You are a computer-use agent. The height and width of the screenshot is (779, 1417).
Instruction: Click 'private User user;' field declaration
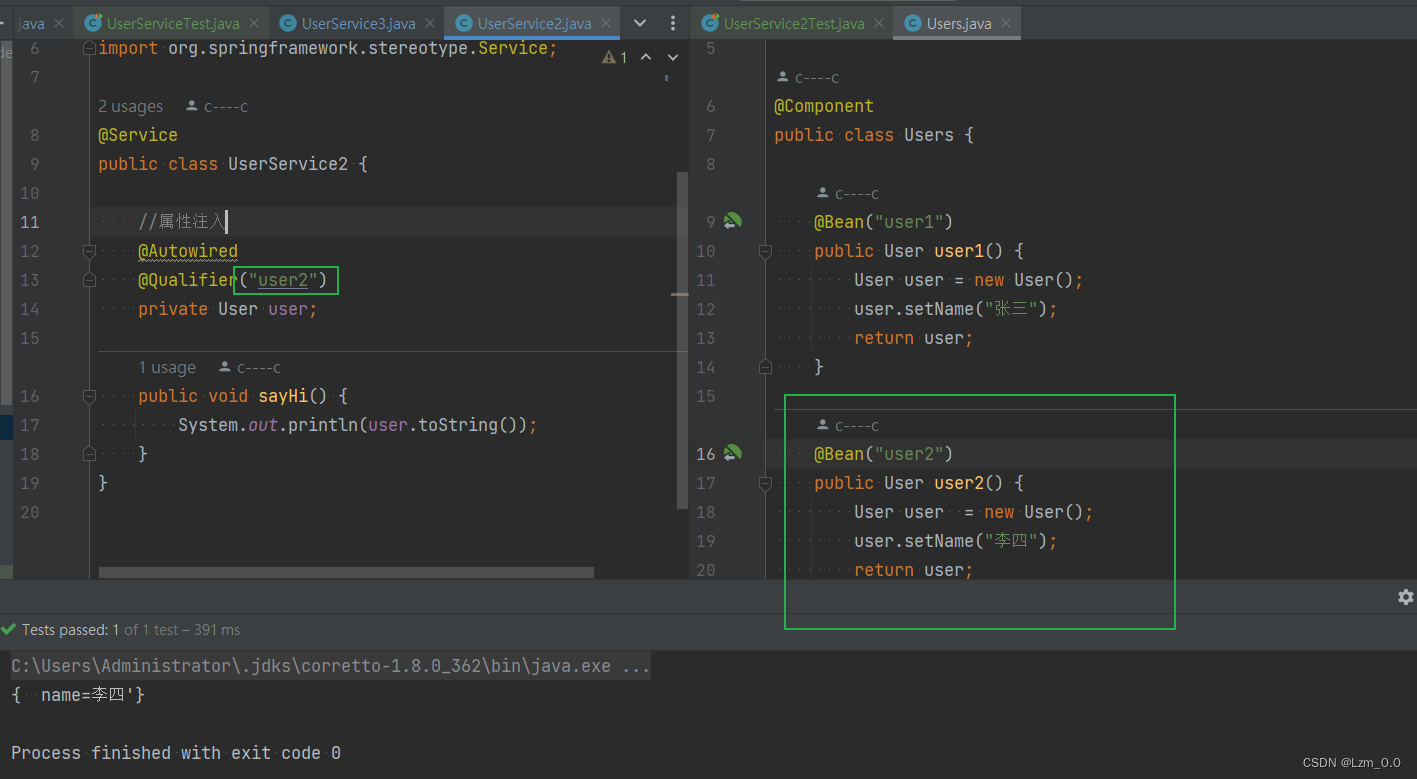[228, 309]
